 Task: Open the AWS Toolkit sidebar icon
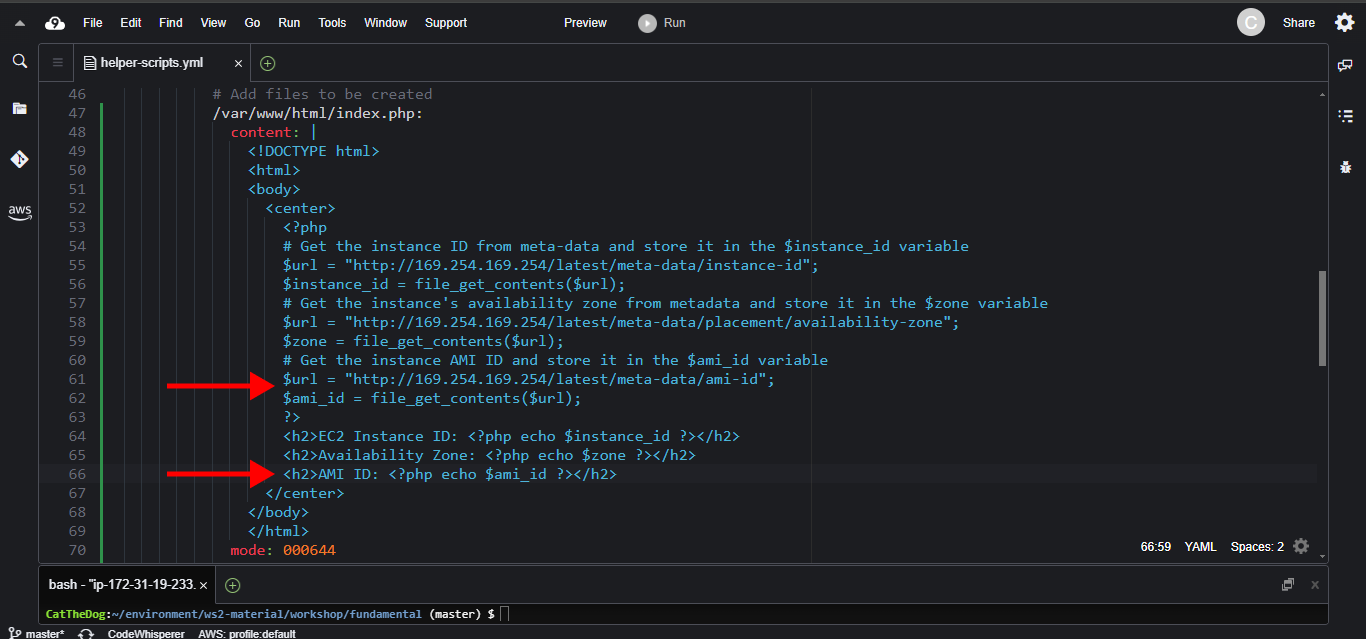click(19, 212)
